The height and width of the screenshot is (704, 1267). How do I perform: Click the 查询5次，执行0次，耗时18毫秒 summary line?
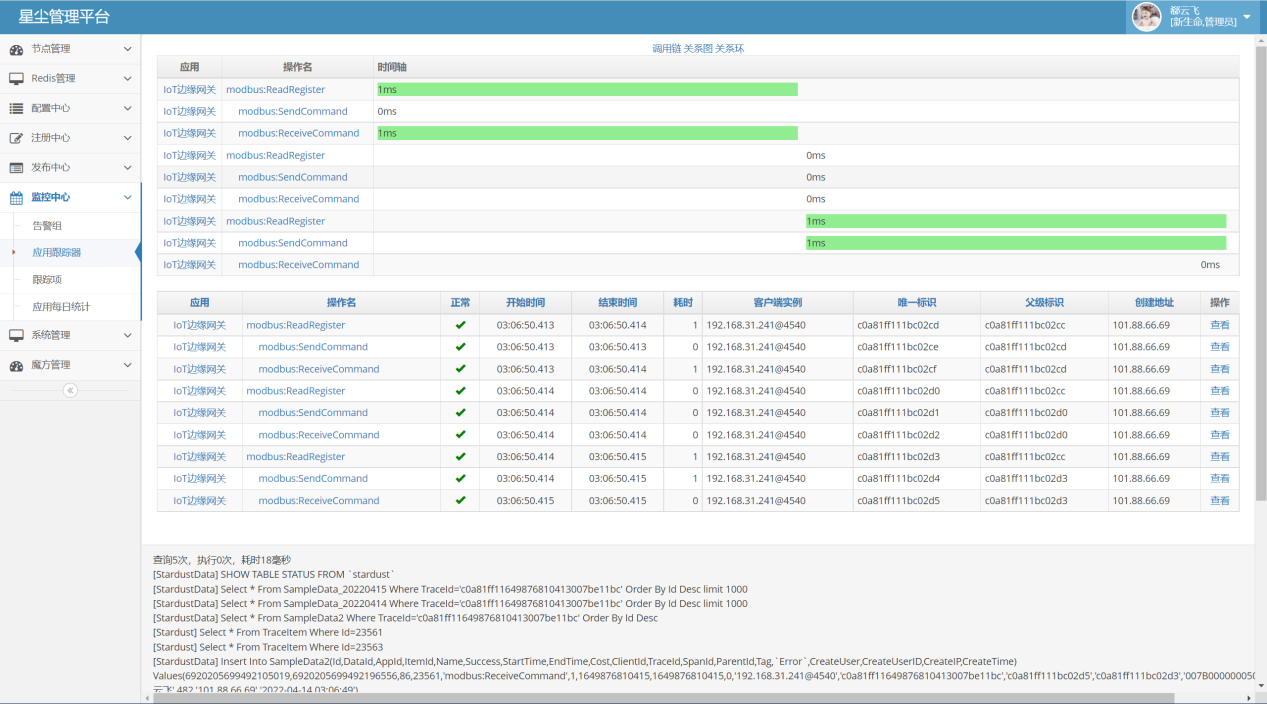click(222, 560)
